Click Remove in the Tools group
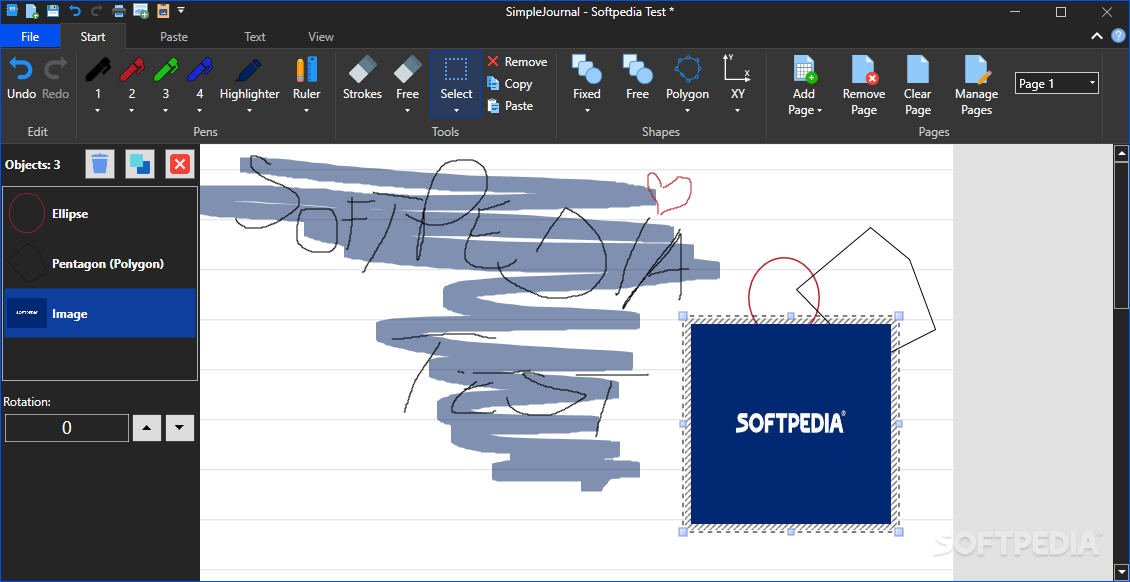This screenshot has height=582, width=1130. (517, 62)
